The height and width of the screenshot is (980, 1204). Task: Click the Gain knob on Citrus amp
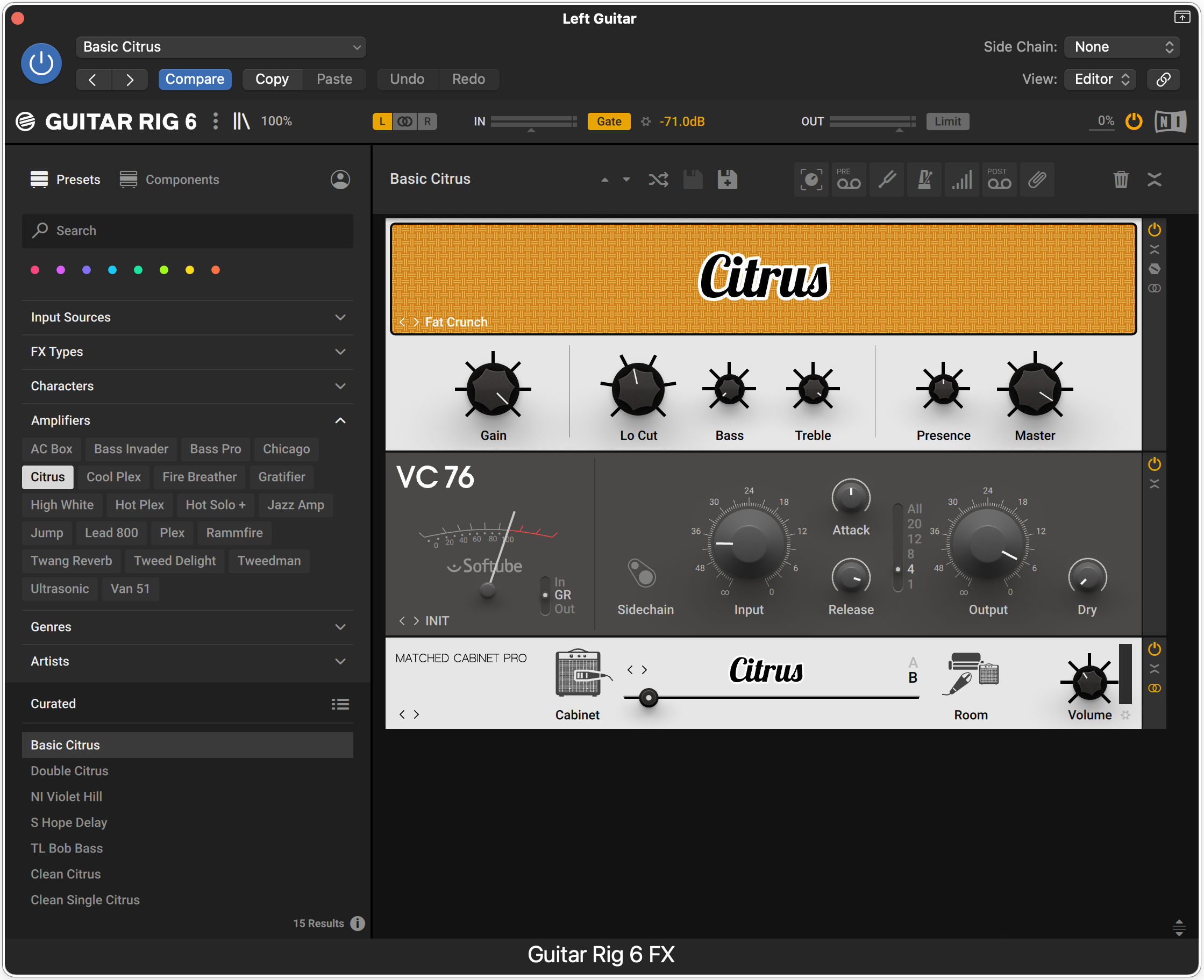(x=493, y=388)
